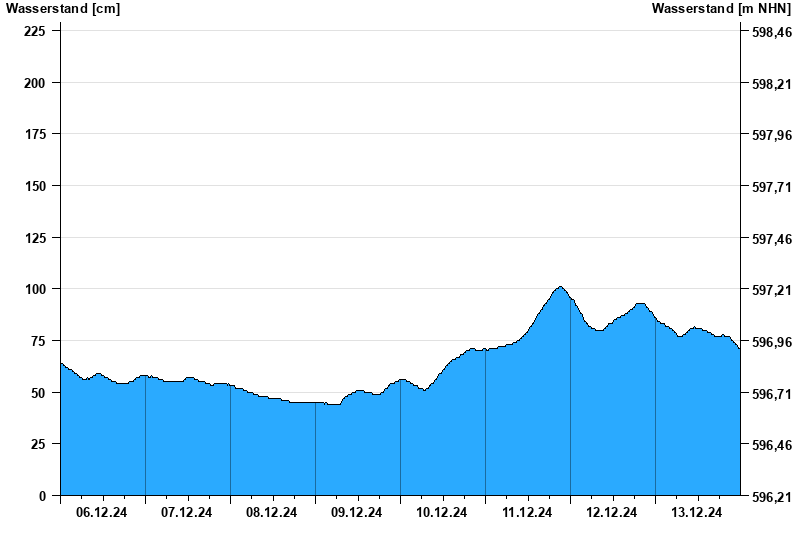Viewport: 800px width, 550px height.
Task: Click the 598,21 value on right axis
Action: (x=772, y=84)
